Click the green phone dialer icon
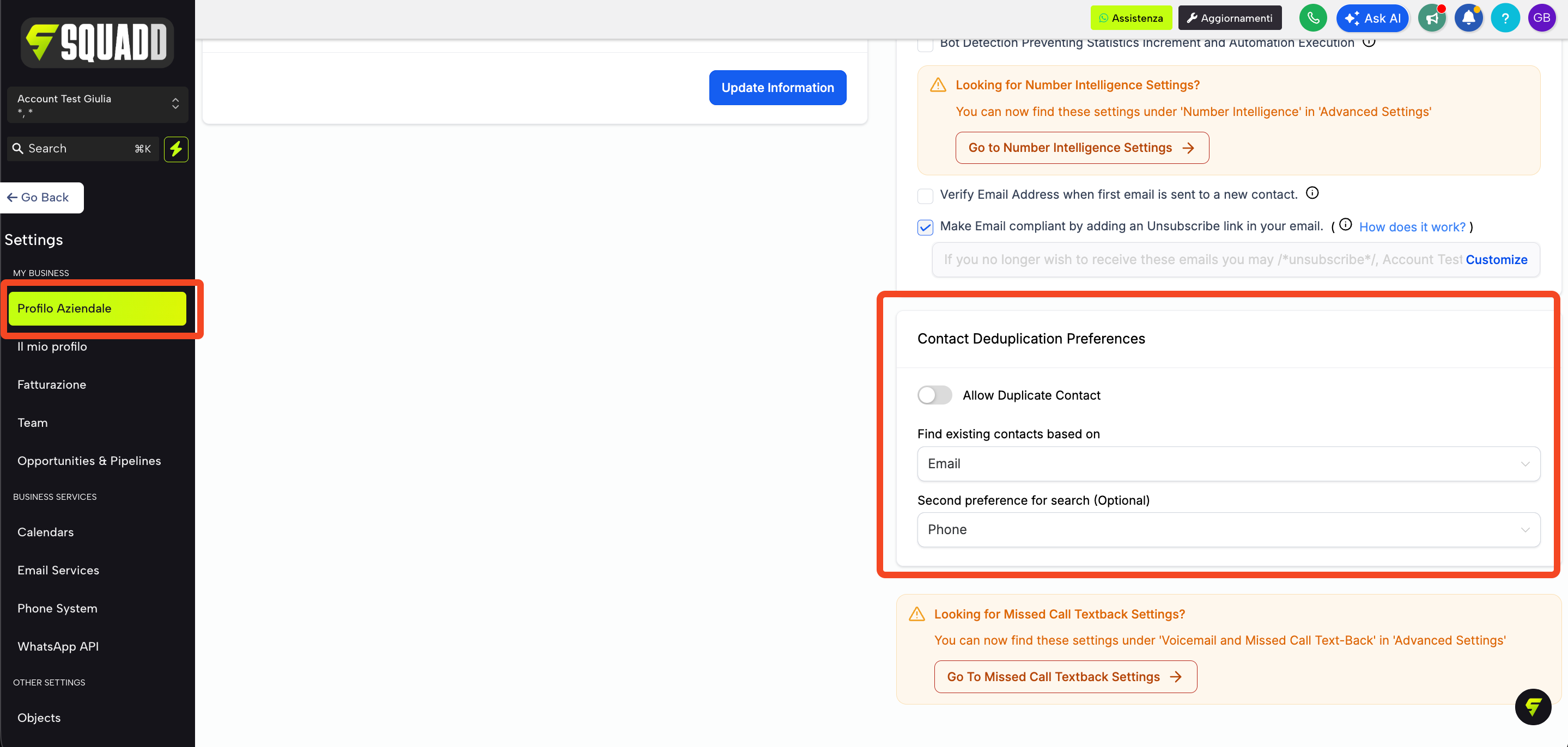Screen dimensions: 1568x747 tap(1313, 19)
